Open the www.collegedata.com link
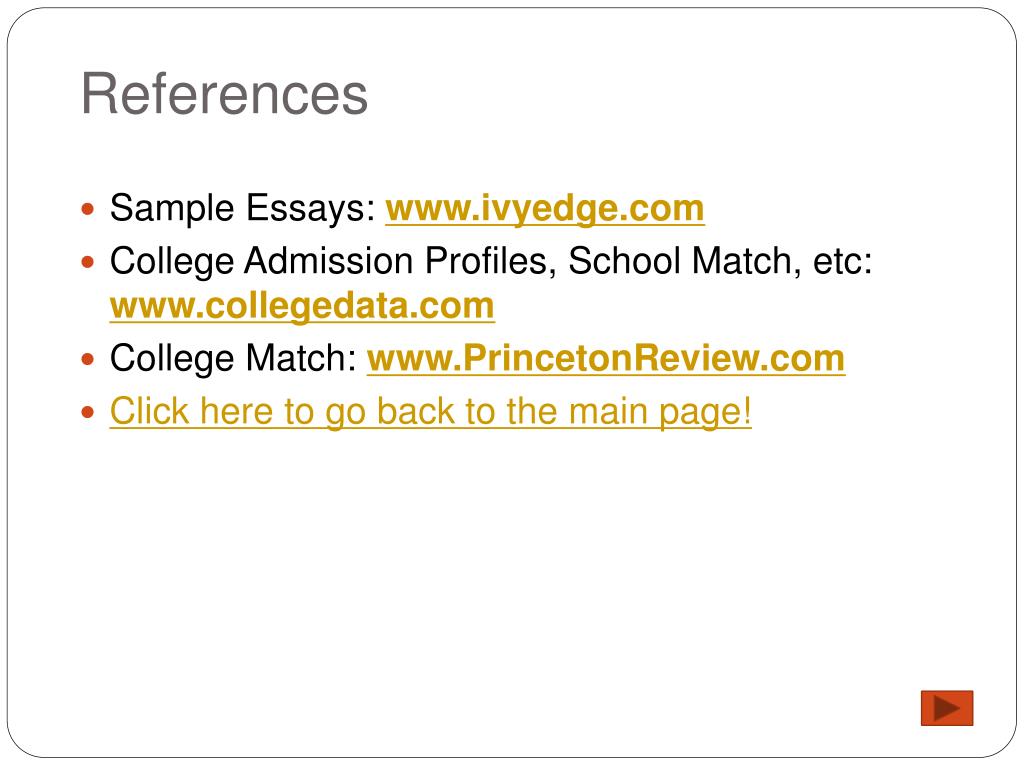1024x768 pixels. 302,306
